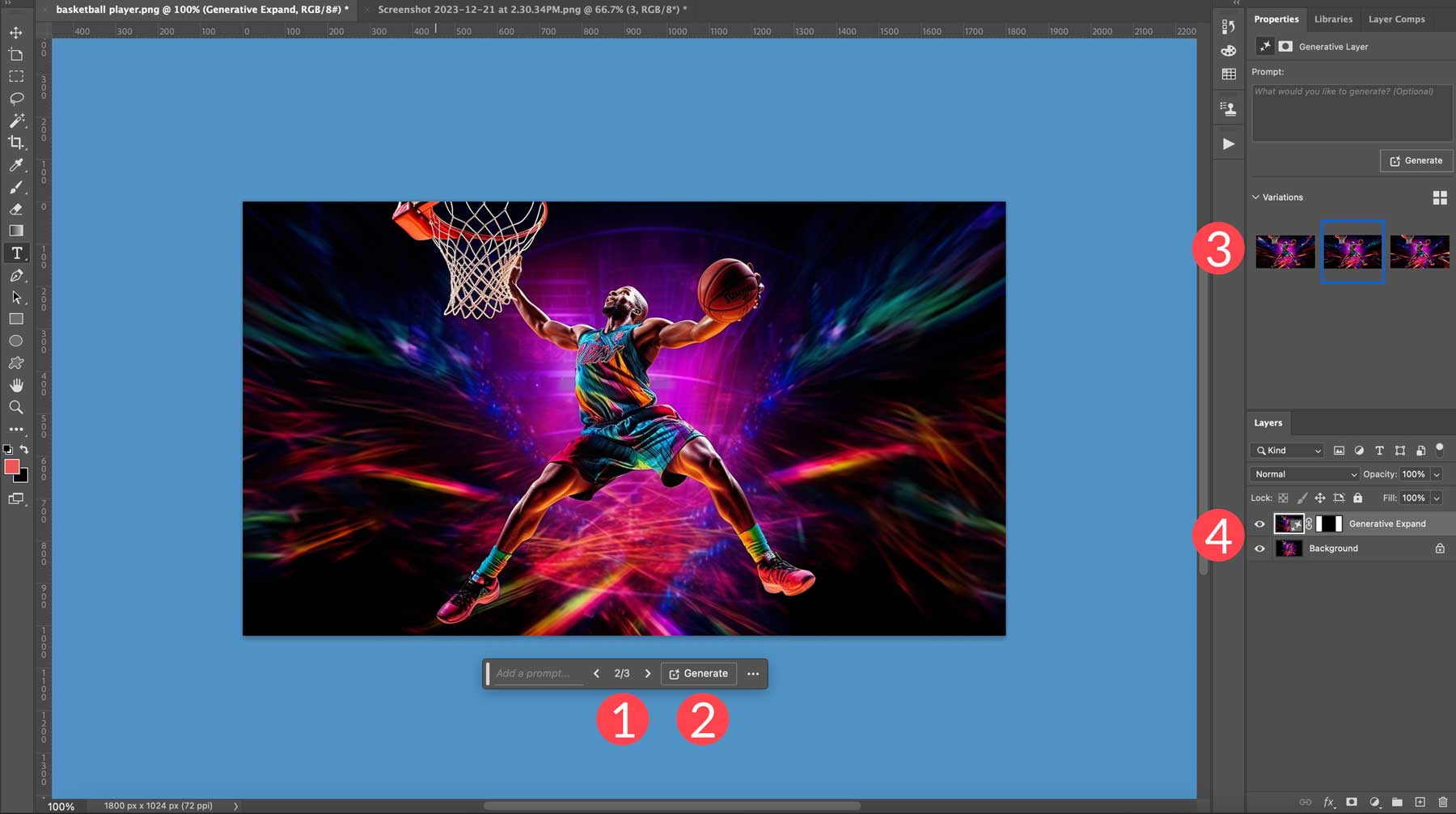This screenshot has height=814, width=1456.
Task: Open the foreground color swatch
Action: tap(11, 466)
